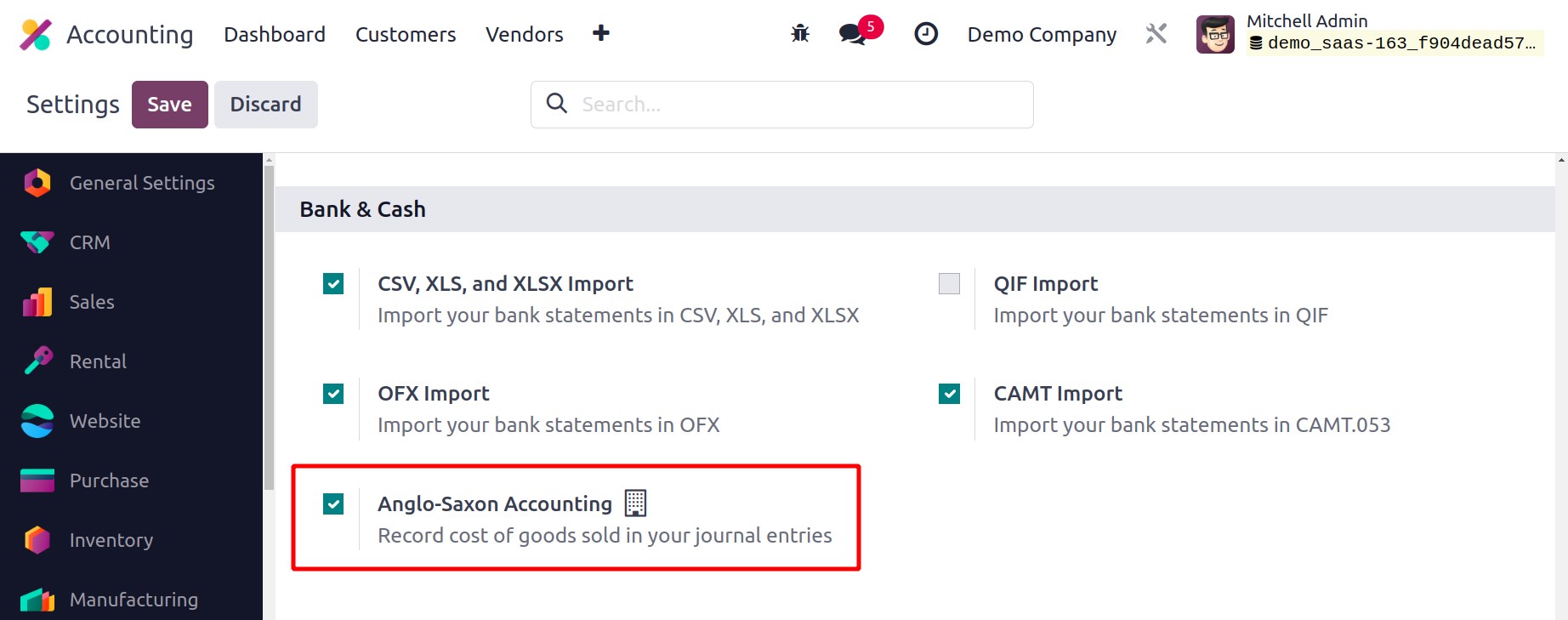Enable the QIF Import checkbox
Image resolution: width=1568 pixels, height=620 pixels.
[949, 284]
